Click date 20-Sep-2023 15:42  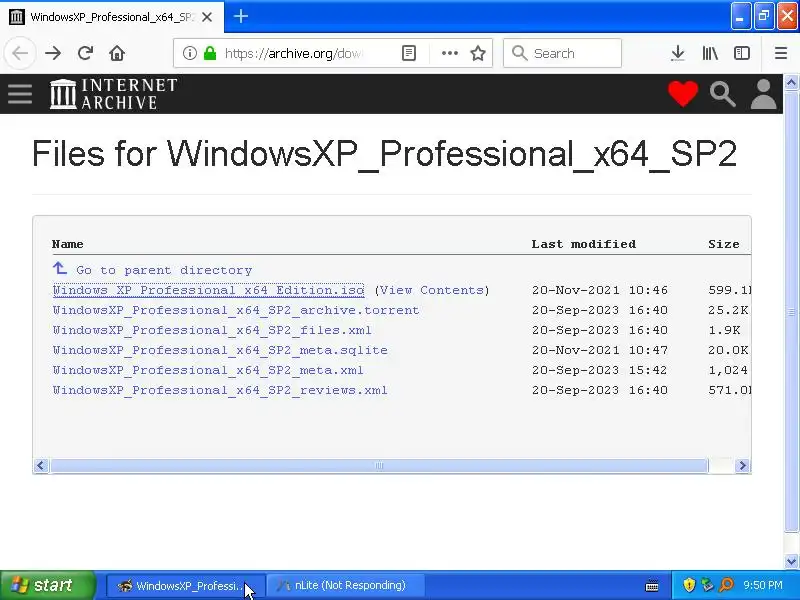click(x=599, y=370)
